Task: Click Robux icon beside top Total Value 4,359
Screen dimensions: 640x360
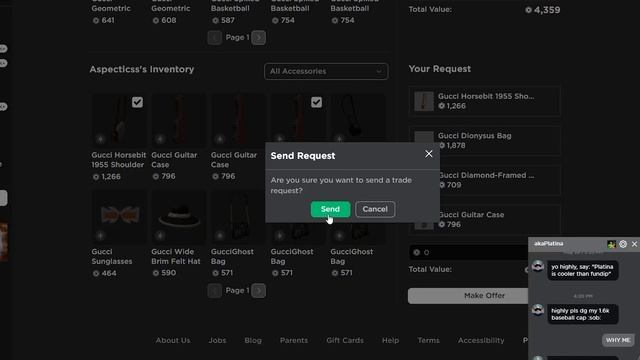Action: point(529,10)
